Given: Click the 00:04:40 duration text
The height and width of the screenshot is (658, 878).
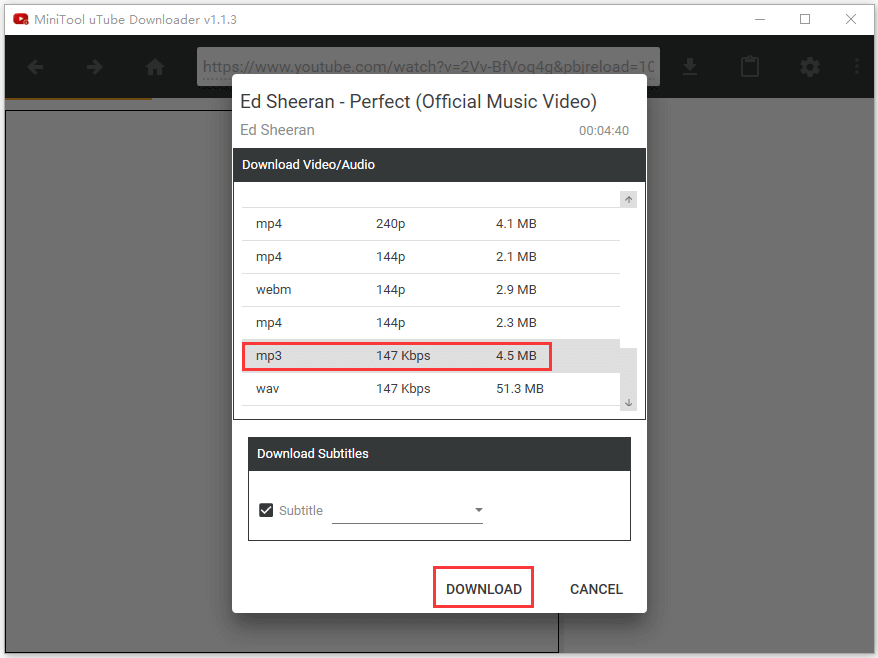Looking at the screenshot, I should pyautogui.click(x=604, y=130).
